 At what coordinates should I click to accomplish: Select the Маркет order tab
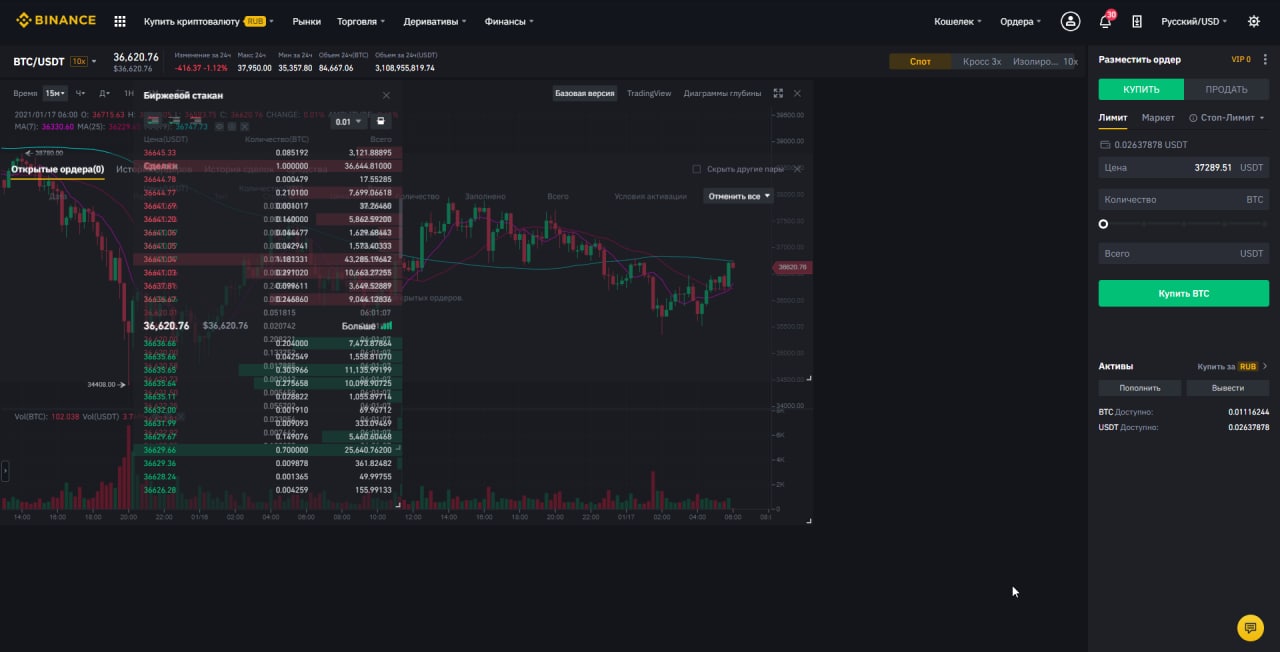point(1158,118)
